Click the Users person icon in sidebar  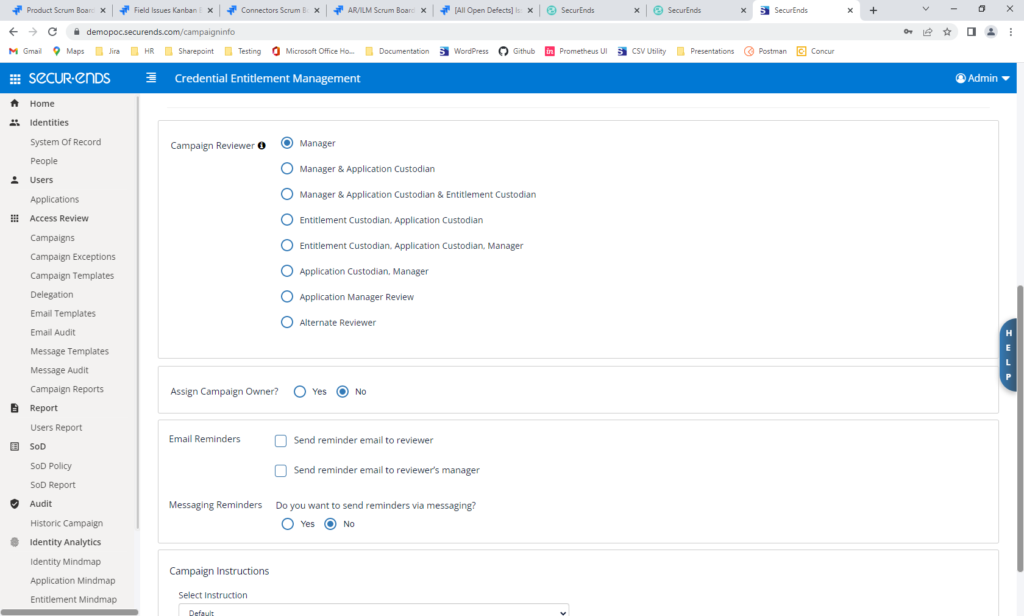[x=14, y=180]
